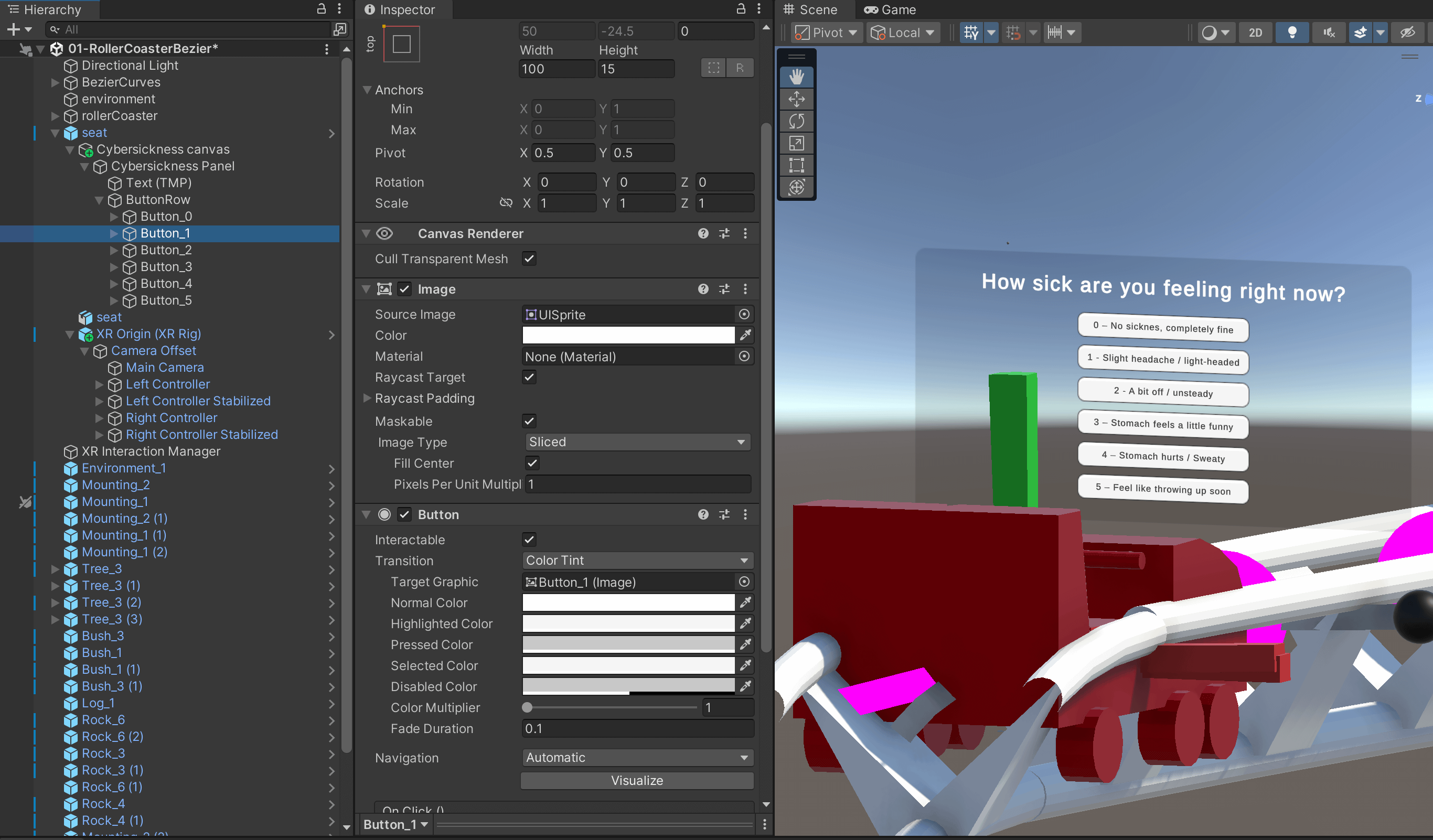The width and height of the screenshot is (1433, 840).
Task: Open the Image Type dropdown
Action: coord(636,442)
